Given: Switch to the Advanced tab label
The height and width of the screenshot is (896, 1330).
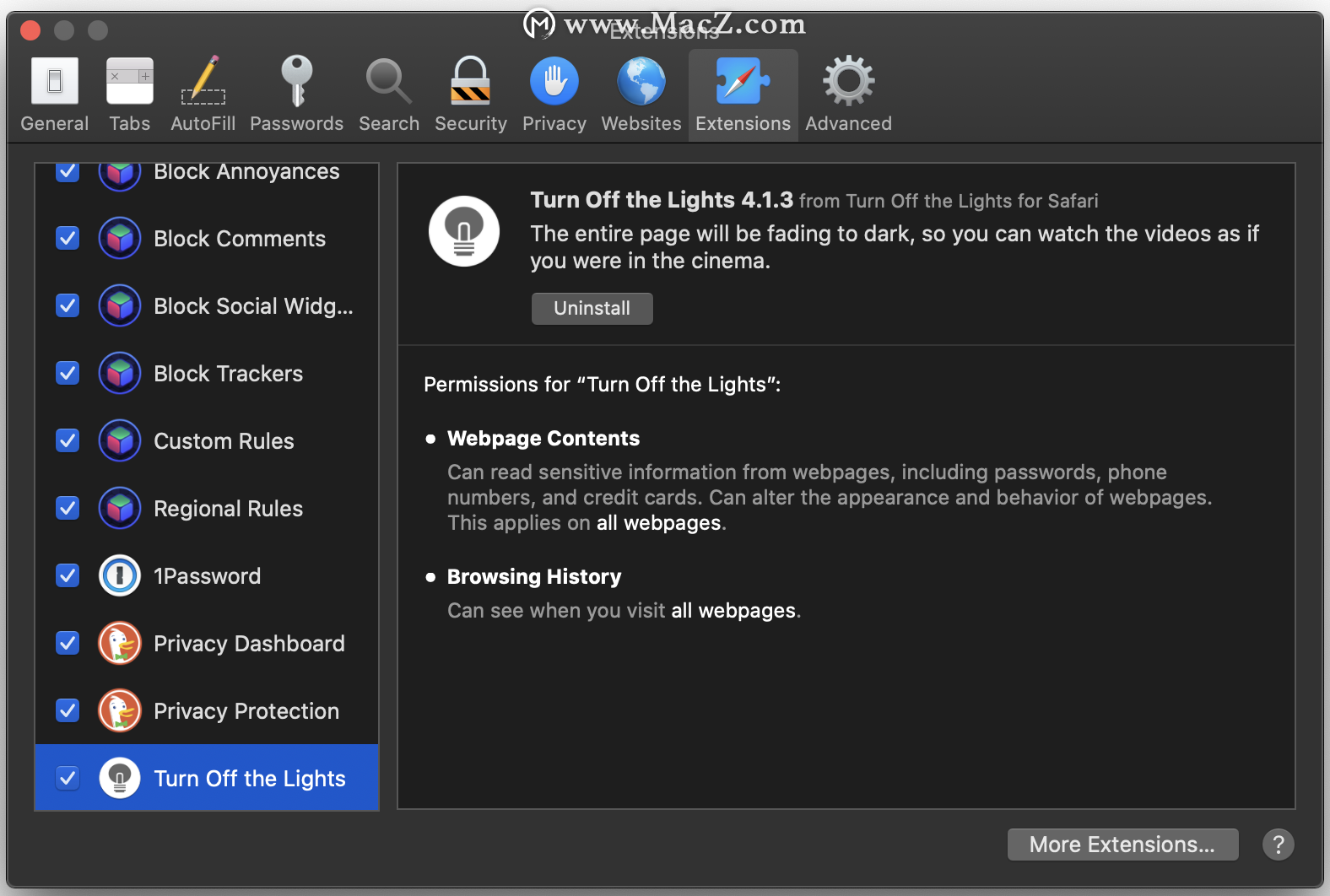Looking at the screenshot, I should pos(849,124).
